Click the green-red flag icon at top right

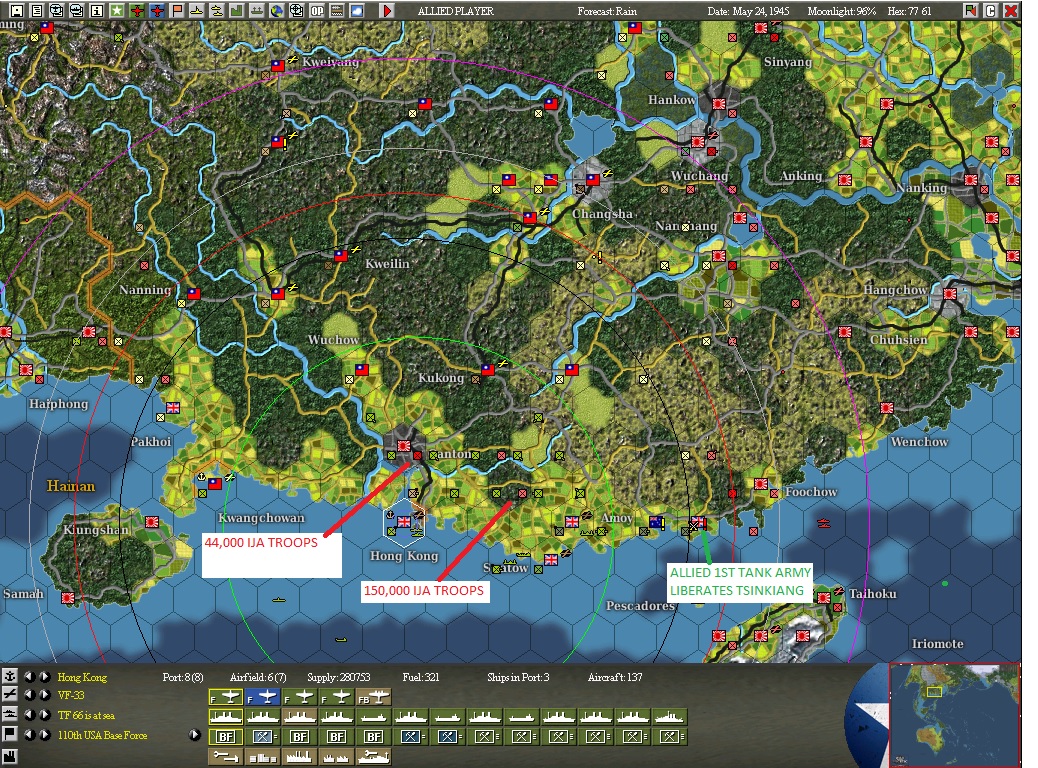point(970,11)
